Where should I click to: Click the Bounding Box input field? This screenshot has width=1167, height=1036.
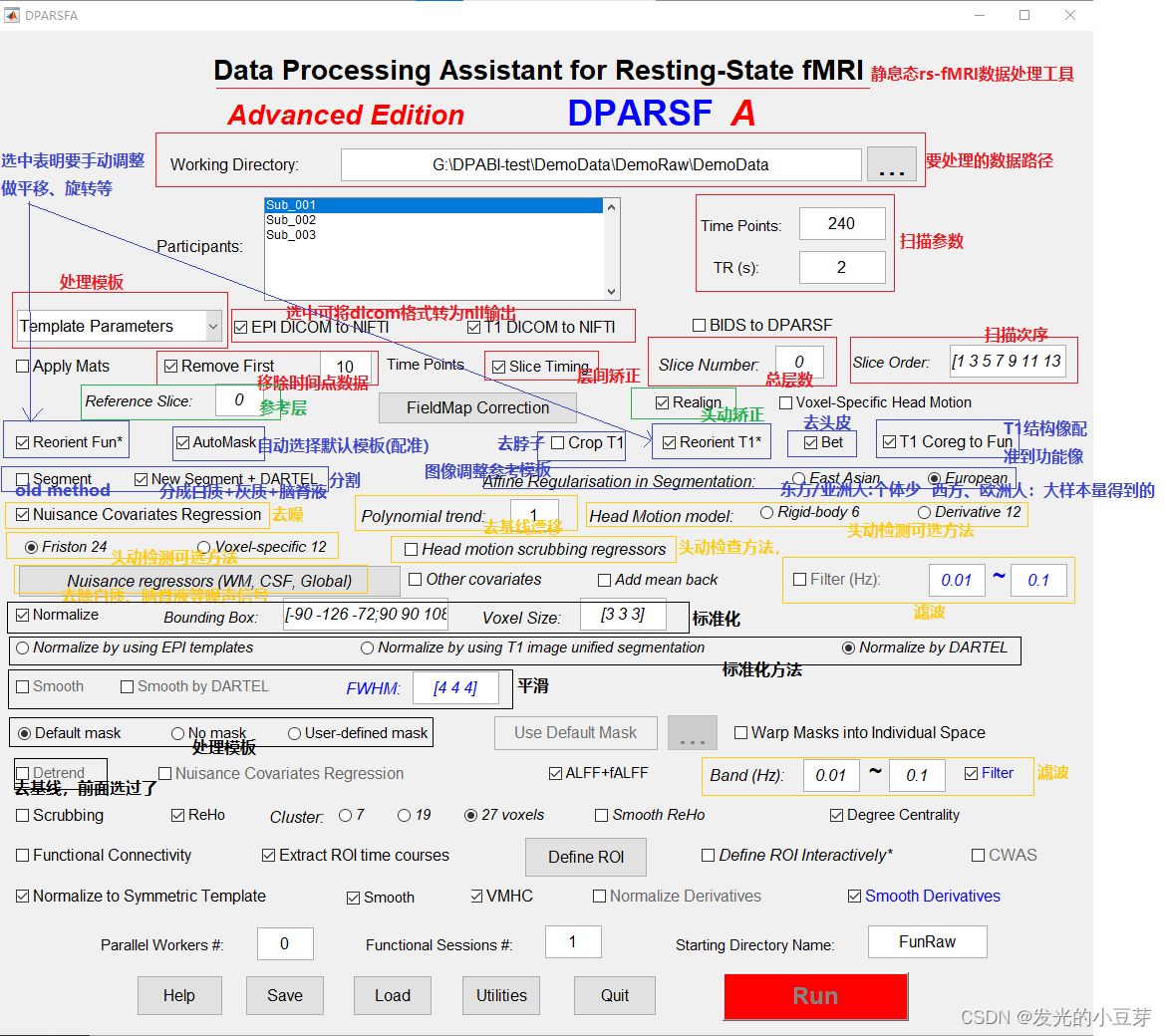coord(366,615)
